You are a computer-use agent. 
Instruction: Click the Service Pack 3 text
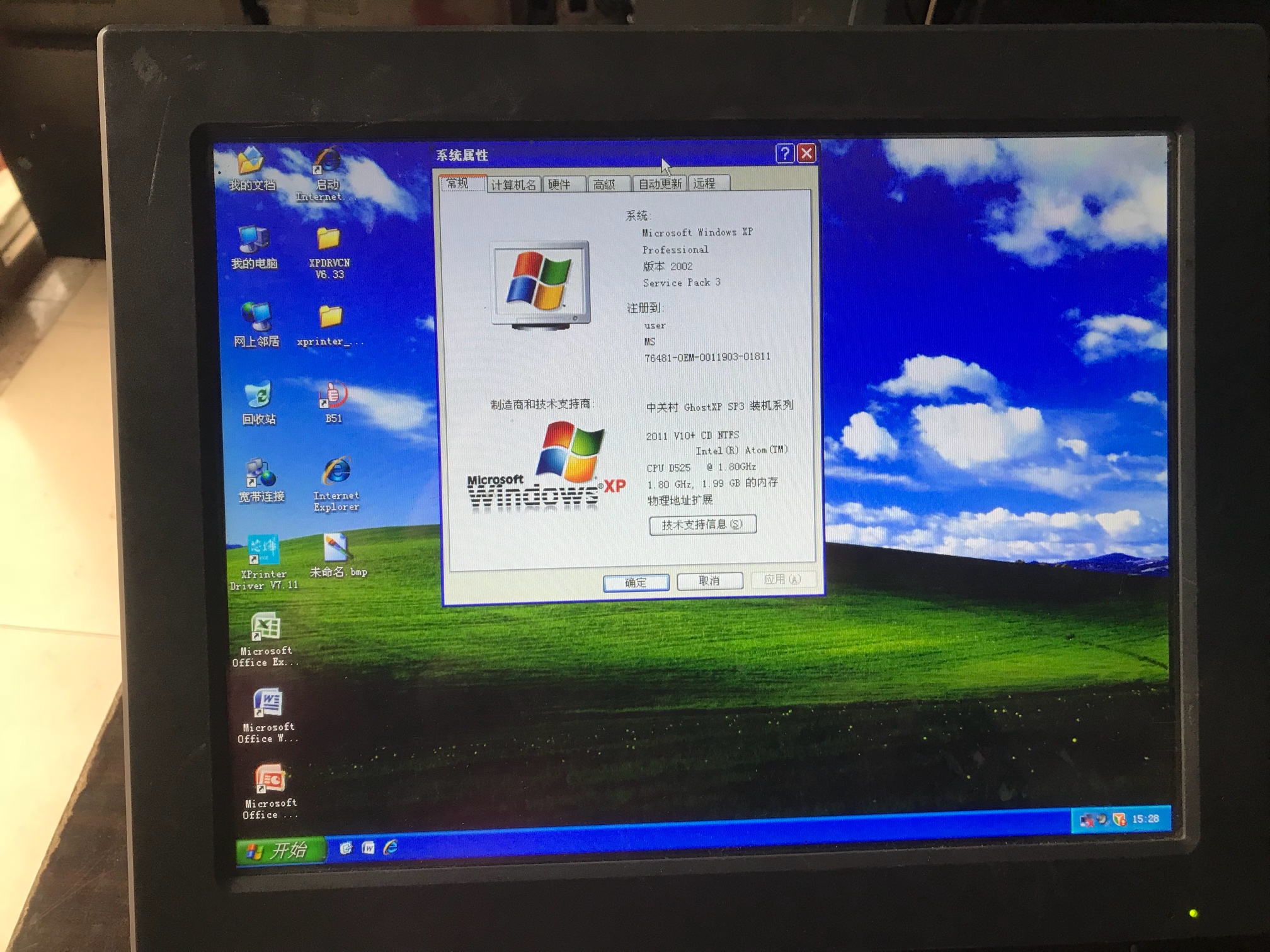(682, 283)
